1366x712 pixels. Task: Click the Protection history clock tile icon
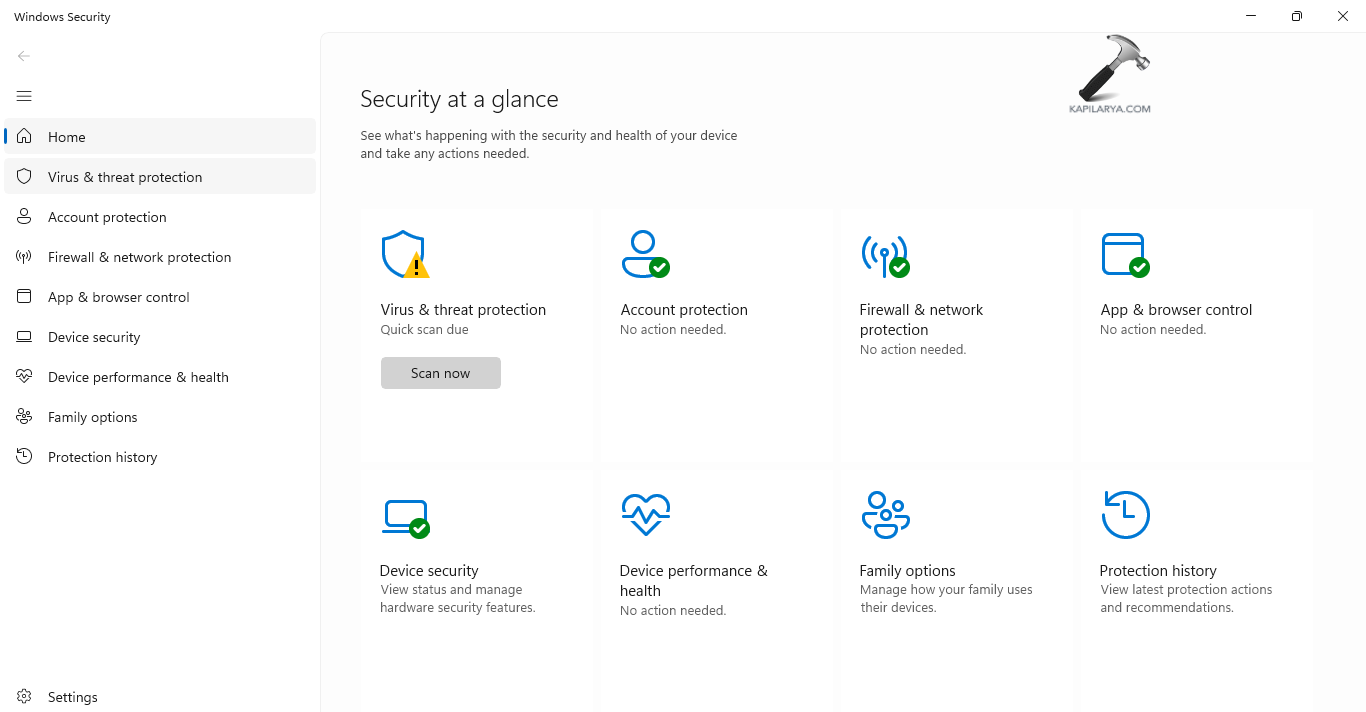coord(1125,515)
